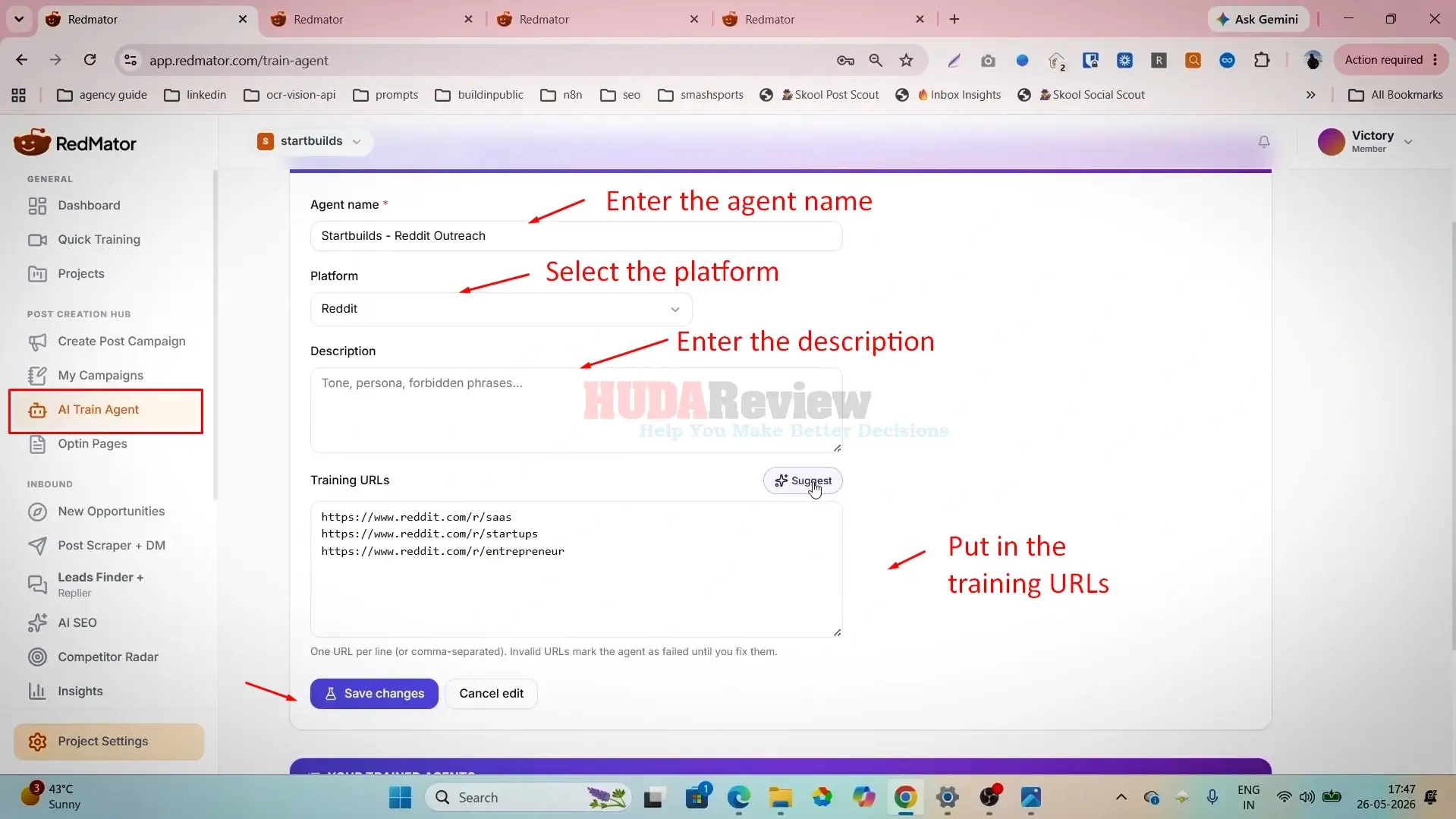The height and width of the screenshot is (819, 1456).
Task: Open All Bookmarks folder
Action: [1396, 95]
